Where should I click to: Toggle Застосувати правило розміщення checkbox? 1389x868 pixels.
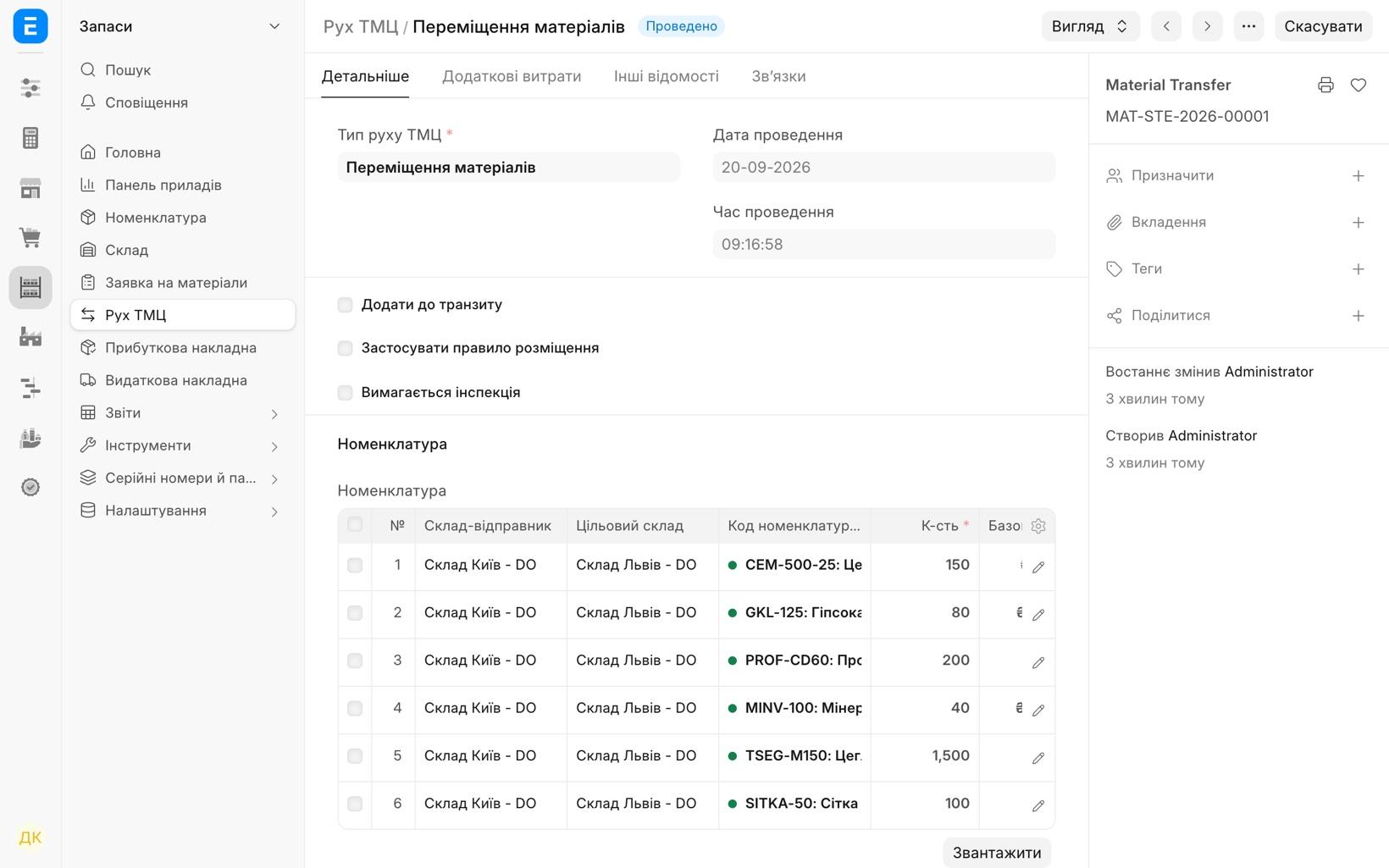pos(345,348)
